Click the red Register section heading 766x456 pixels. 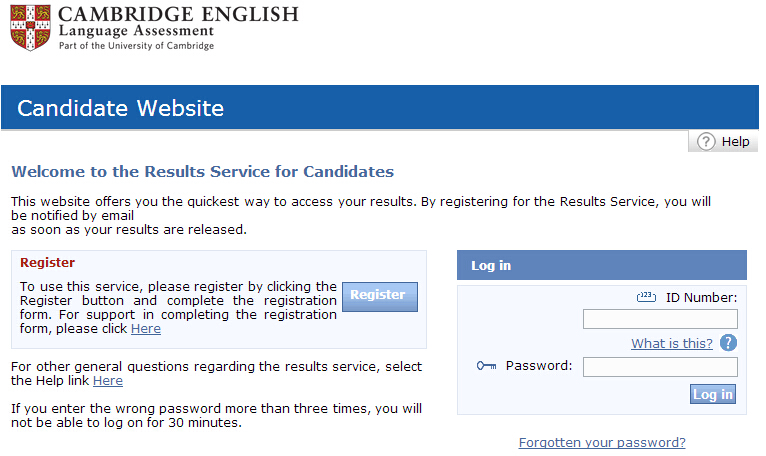(x=47, y=263)
